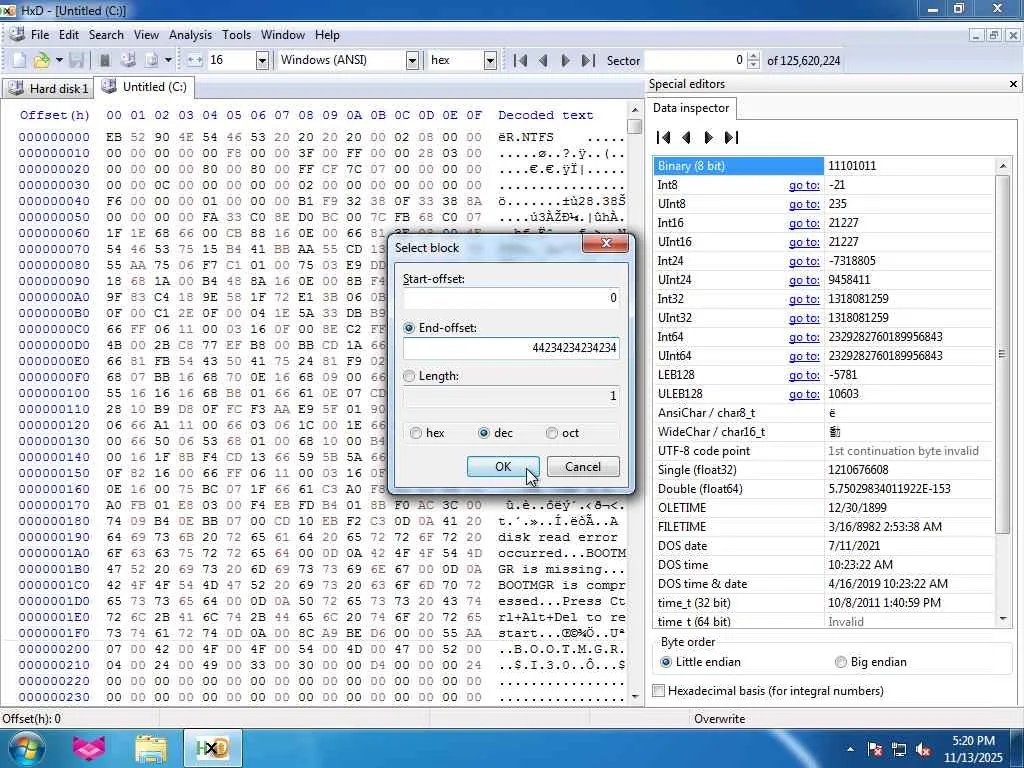Select Little endian byte order
Image resolution: width=1024 pixels, height=768 pixels.
701,662
